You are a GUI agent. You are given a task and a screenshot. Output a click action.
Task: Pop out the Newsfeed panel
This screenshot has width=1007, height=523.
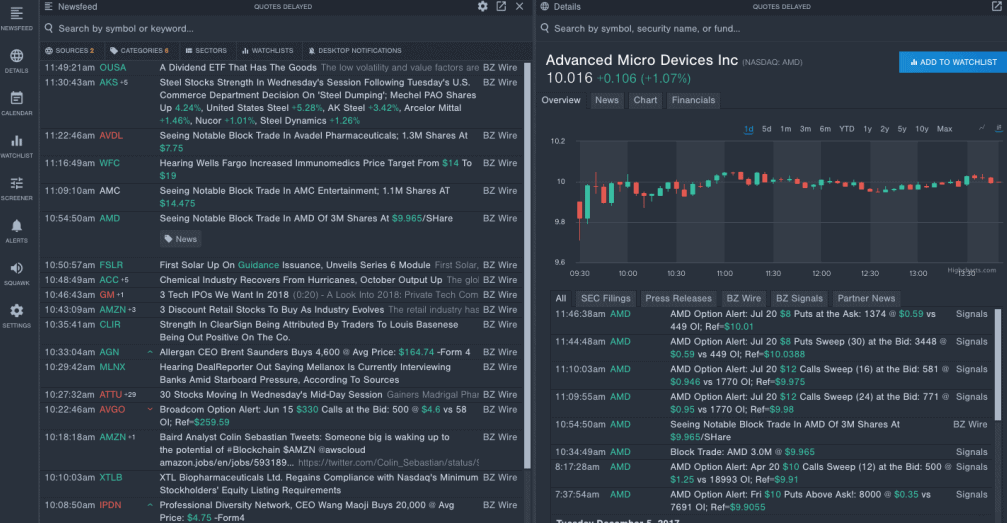tap(501, 6)
